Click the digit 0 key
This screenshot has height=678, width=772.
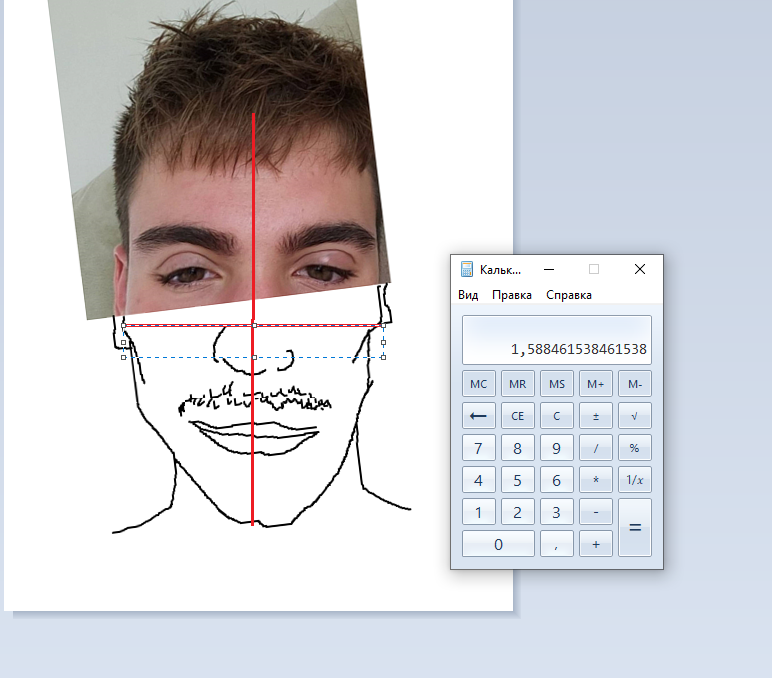(x=498, y=544)
